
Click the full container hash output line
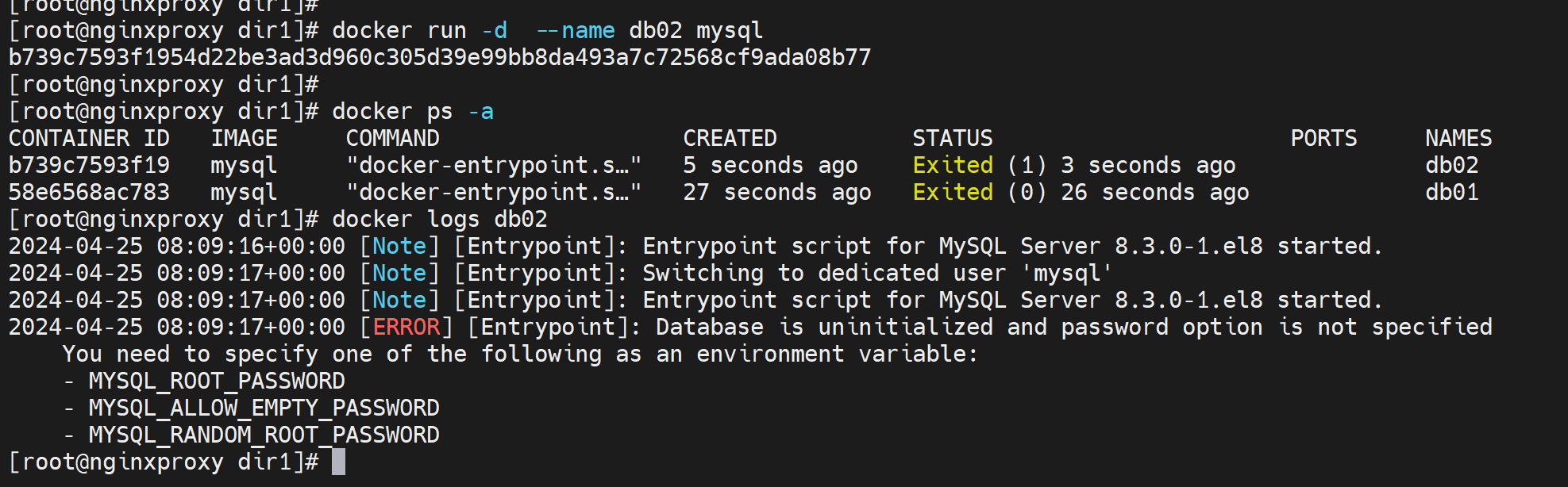(439, 57)
